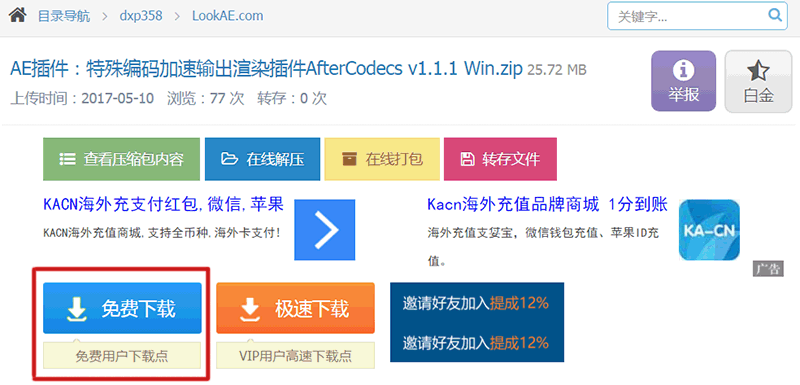Click the magnifier search icon
800x385 pixels.
tap(774, 15)
